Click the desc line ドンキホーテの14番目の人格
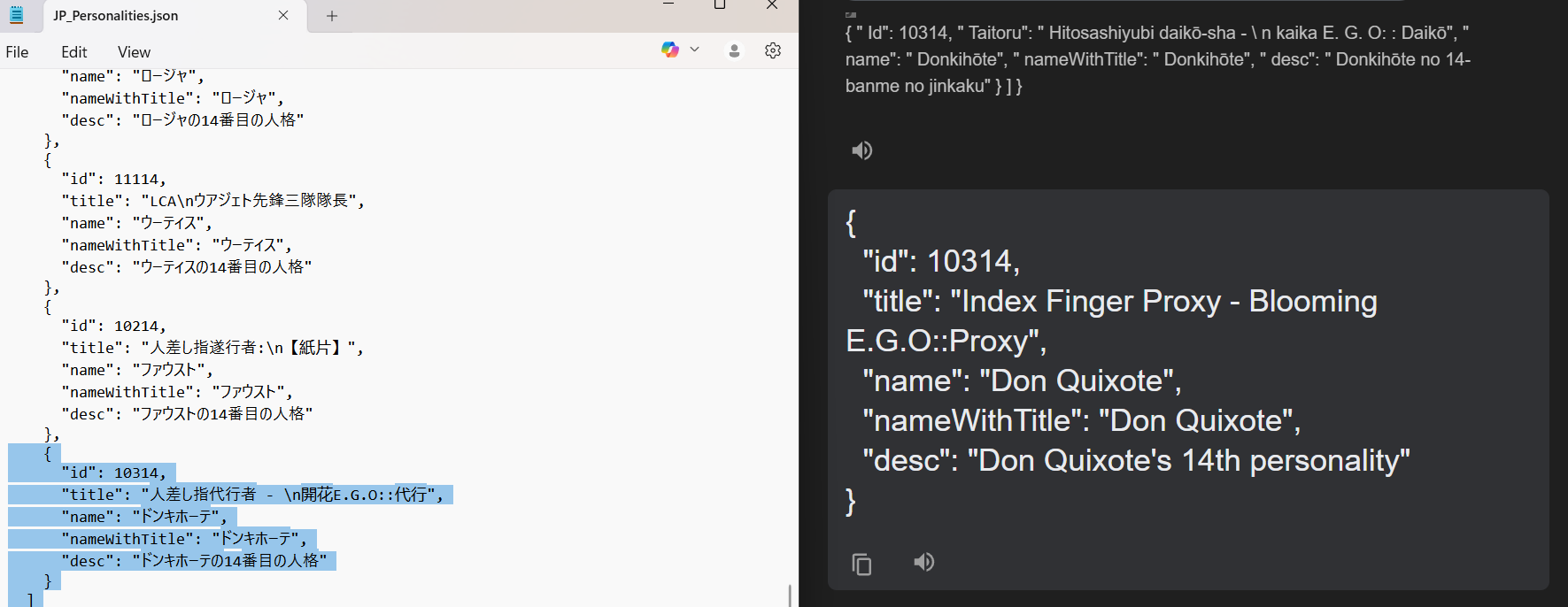 (194, 561)
